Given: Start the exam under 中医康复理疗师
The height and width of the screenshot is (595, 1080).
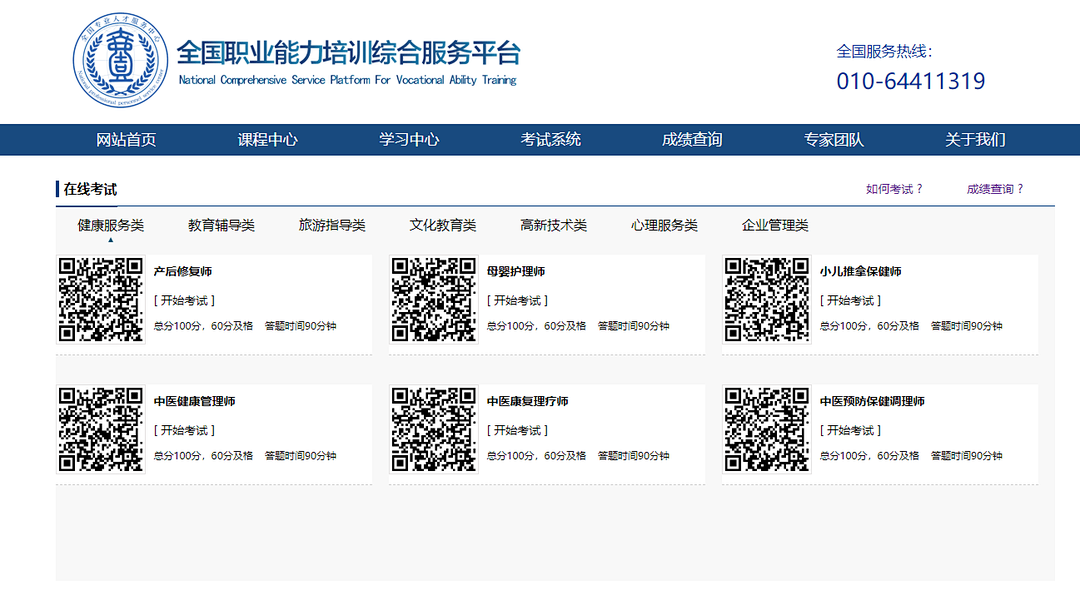Looking at the screenshot, I should (517, 430).
